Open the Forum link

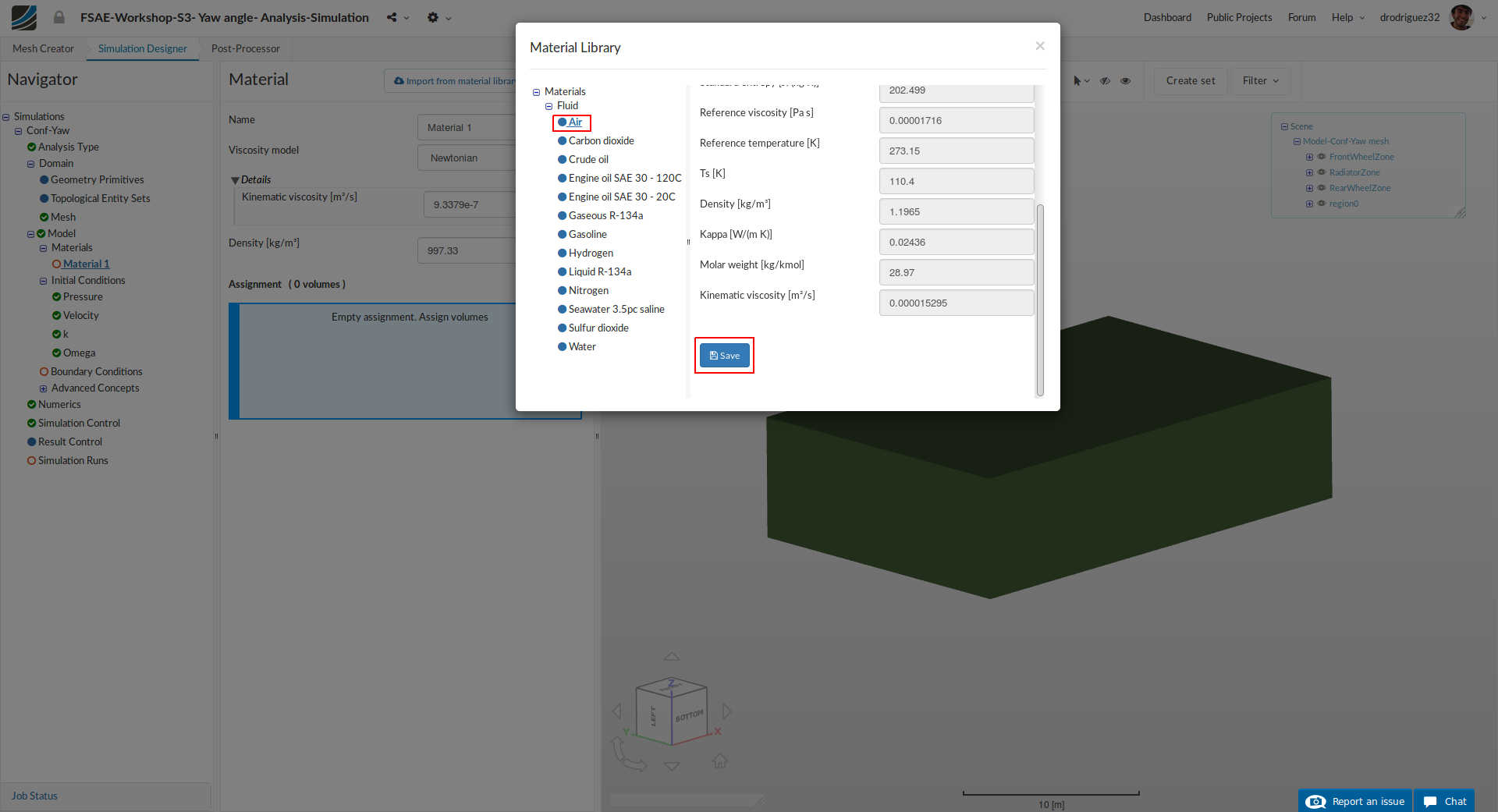[x=1301, y=17]
